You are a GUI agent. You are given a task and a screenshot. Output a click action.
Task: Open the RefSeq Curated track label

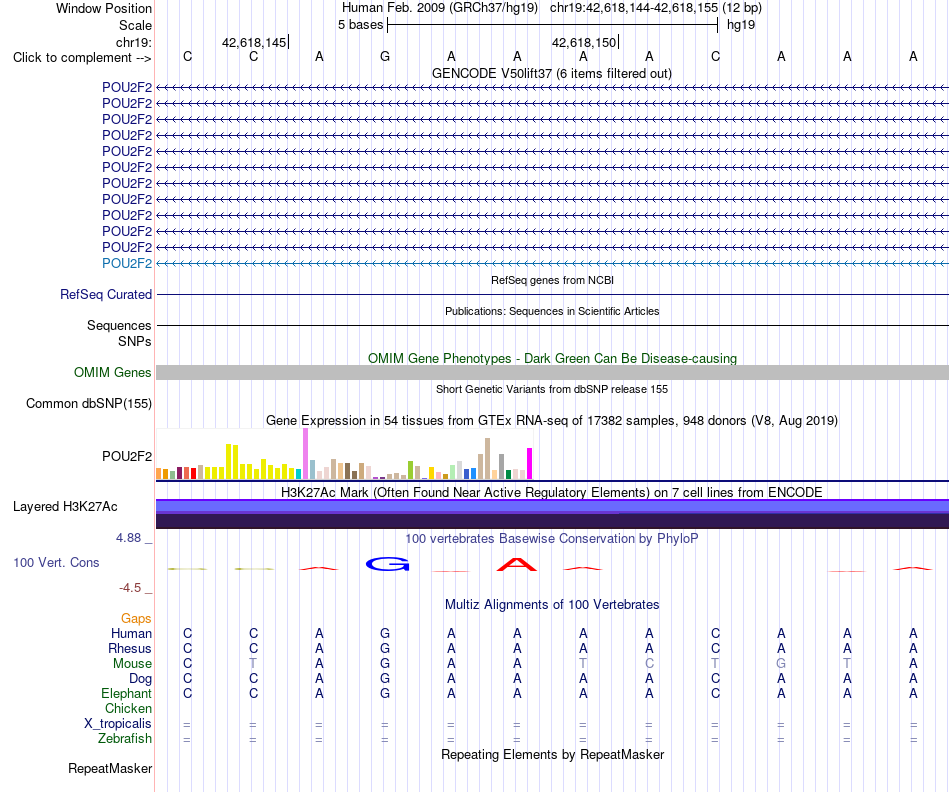coord(105,295)
